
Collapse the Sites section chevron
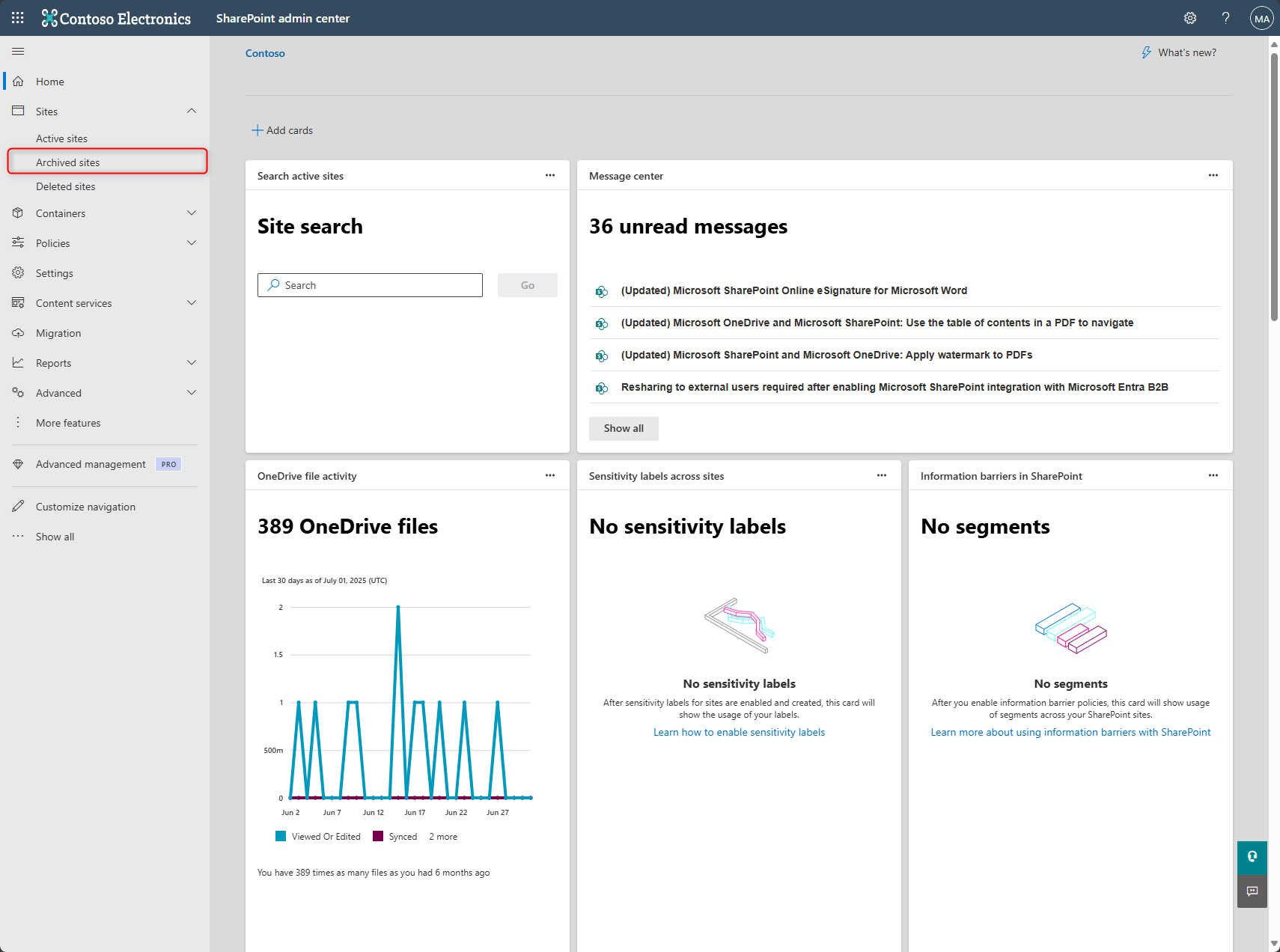click(192, 110)
